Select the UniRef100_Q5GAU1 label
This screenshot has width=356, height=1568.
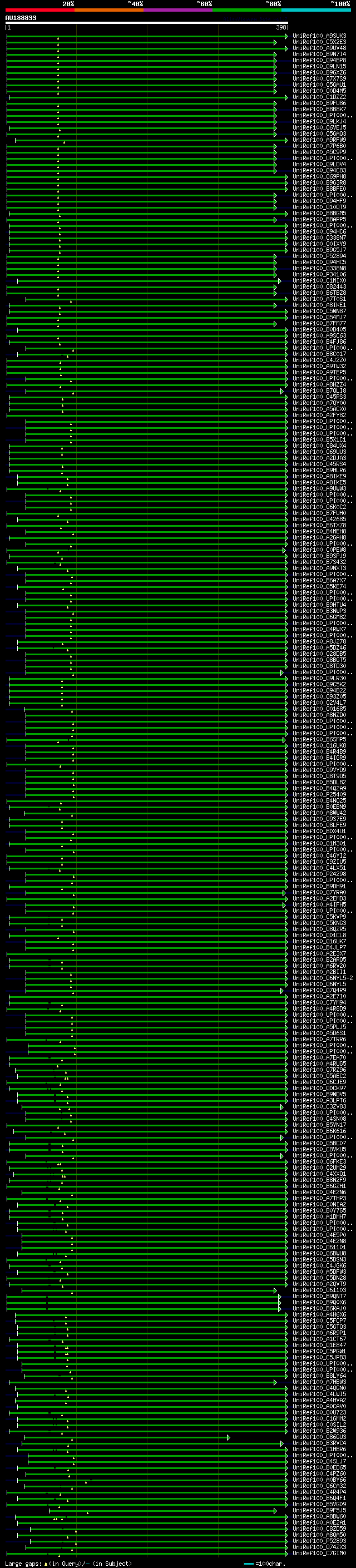319,85
